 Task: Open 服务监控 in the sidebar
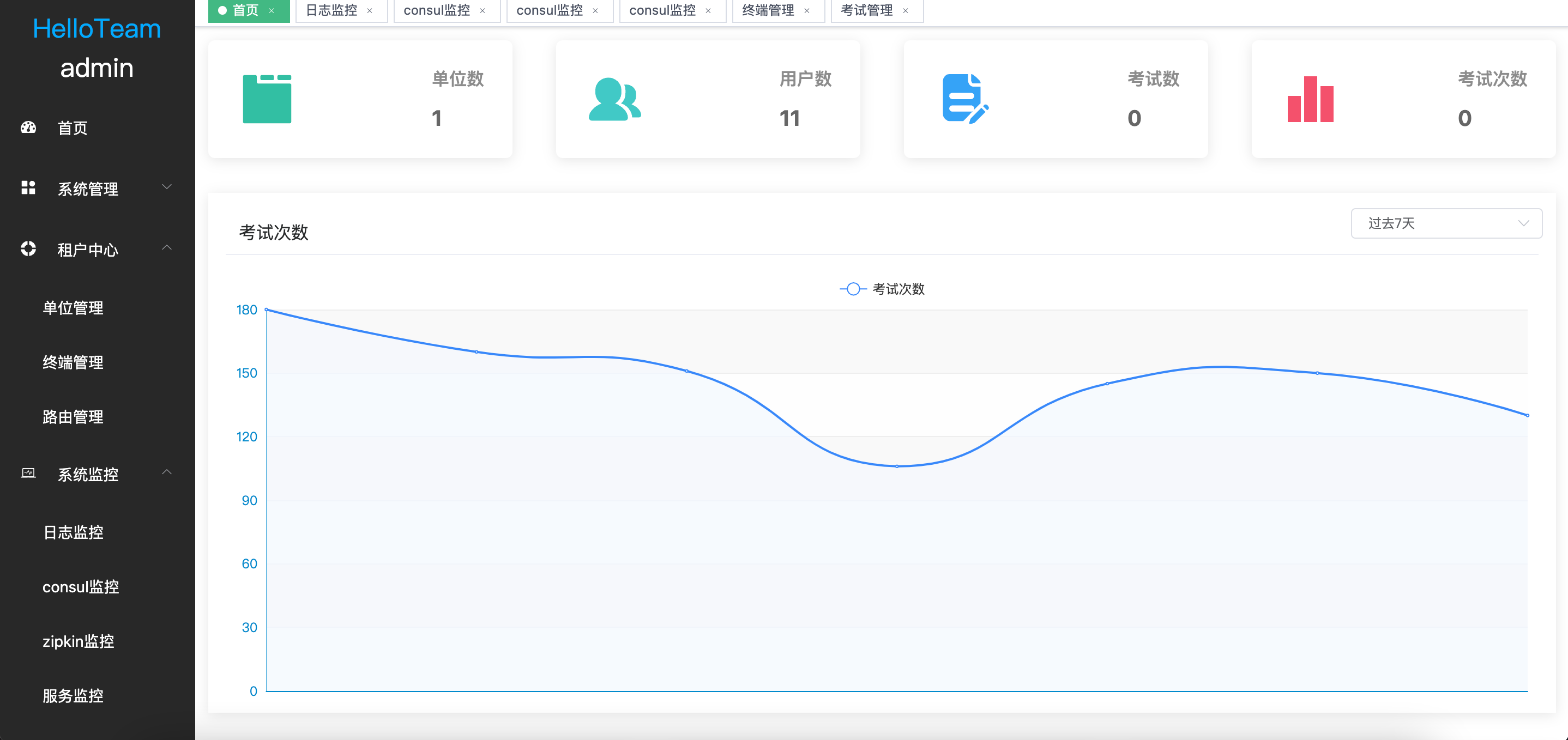click(98, 696)
